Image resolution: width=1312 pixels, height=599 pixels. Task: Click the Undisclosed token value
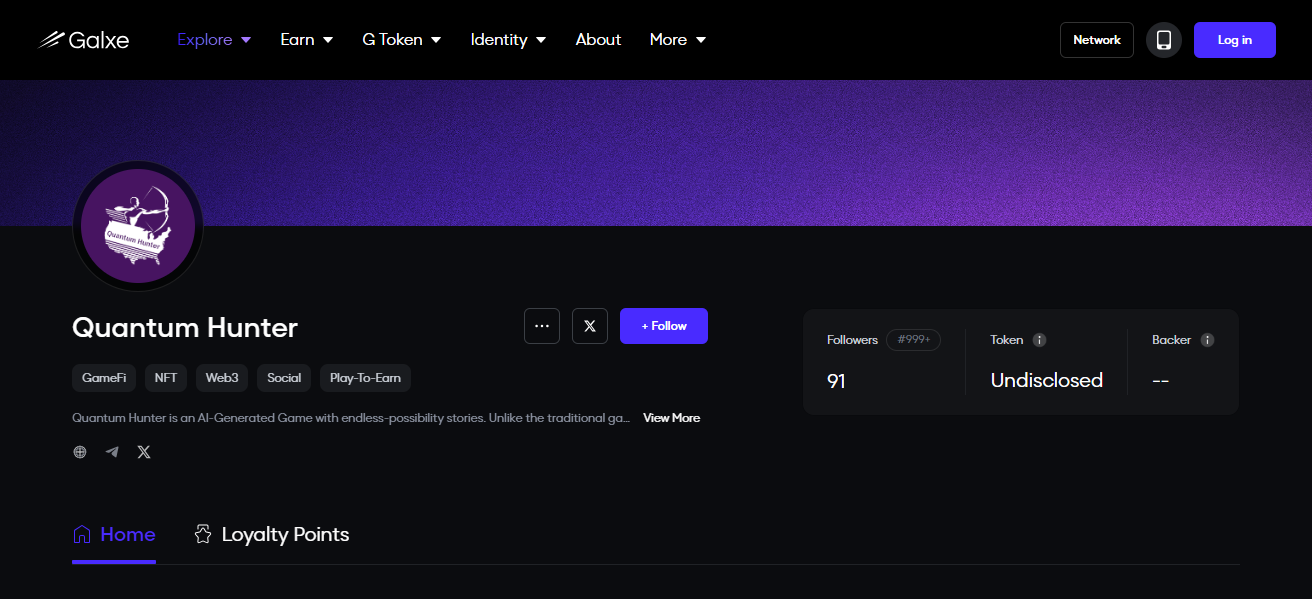pyautogui.click(x=1047, y=380)
